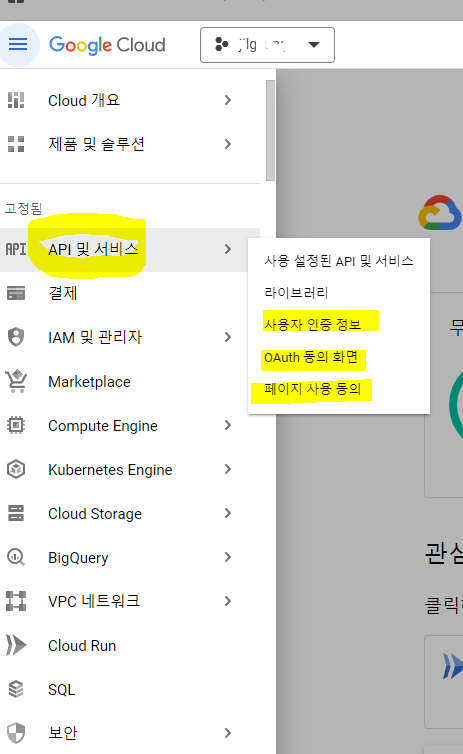The height and width of the screenshot is (754, 463).
Task: Click the Cloud Storage icon
Action: coord(16,513)
